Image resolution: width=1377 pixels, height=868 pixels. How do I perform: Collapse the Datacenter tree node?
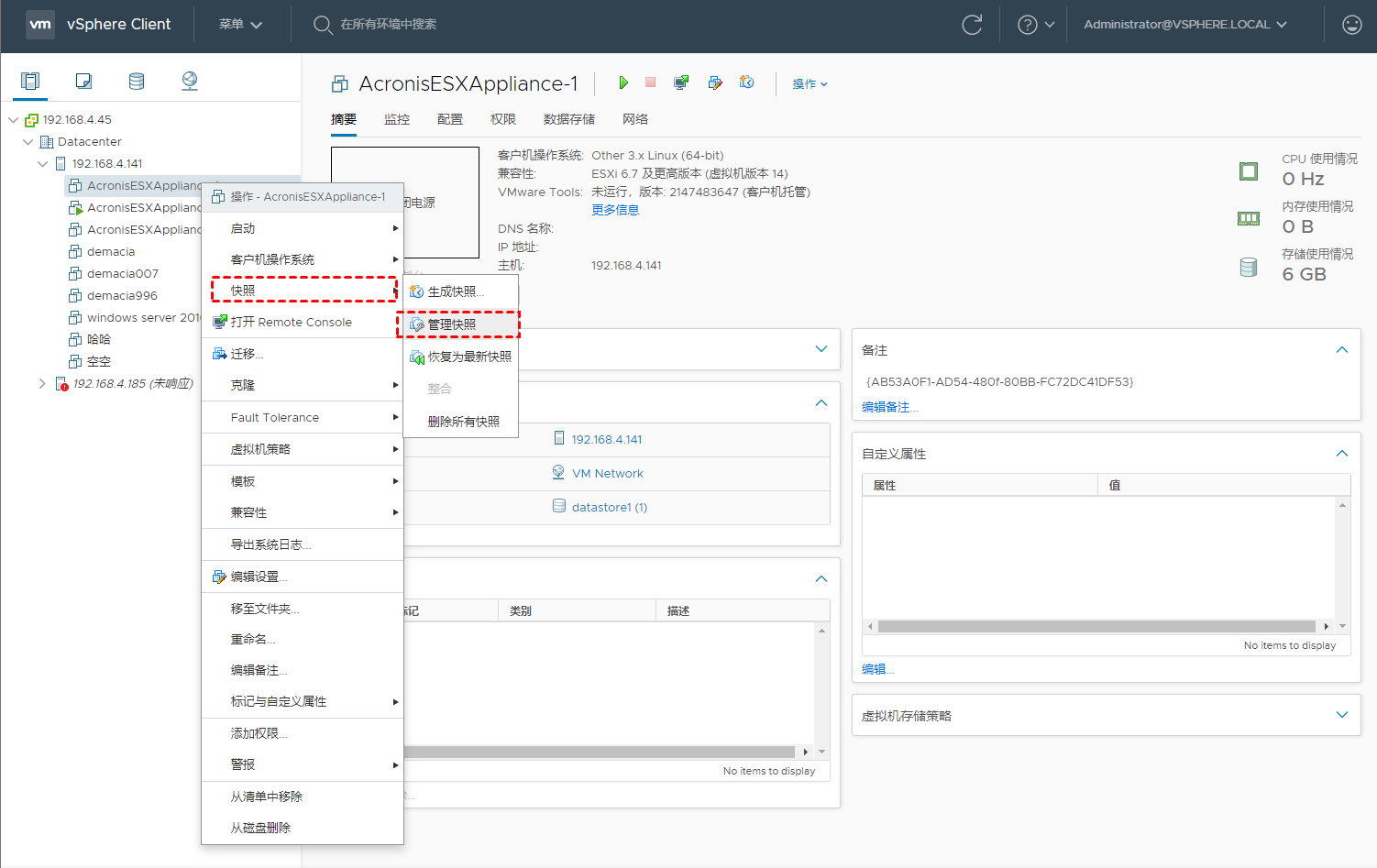pos(28,142)
